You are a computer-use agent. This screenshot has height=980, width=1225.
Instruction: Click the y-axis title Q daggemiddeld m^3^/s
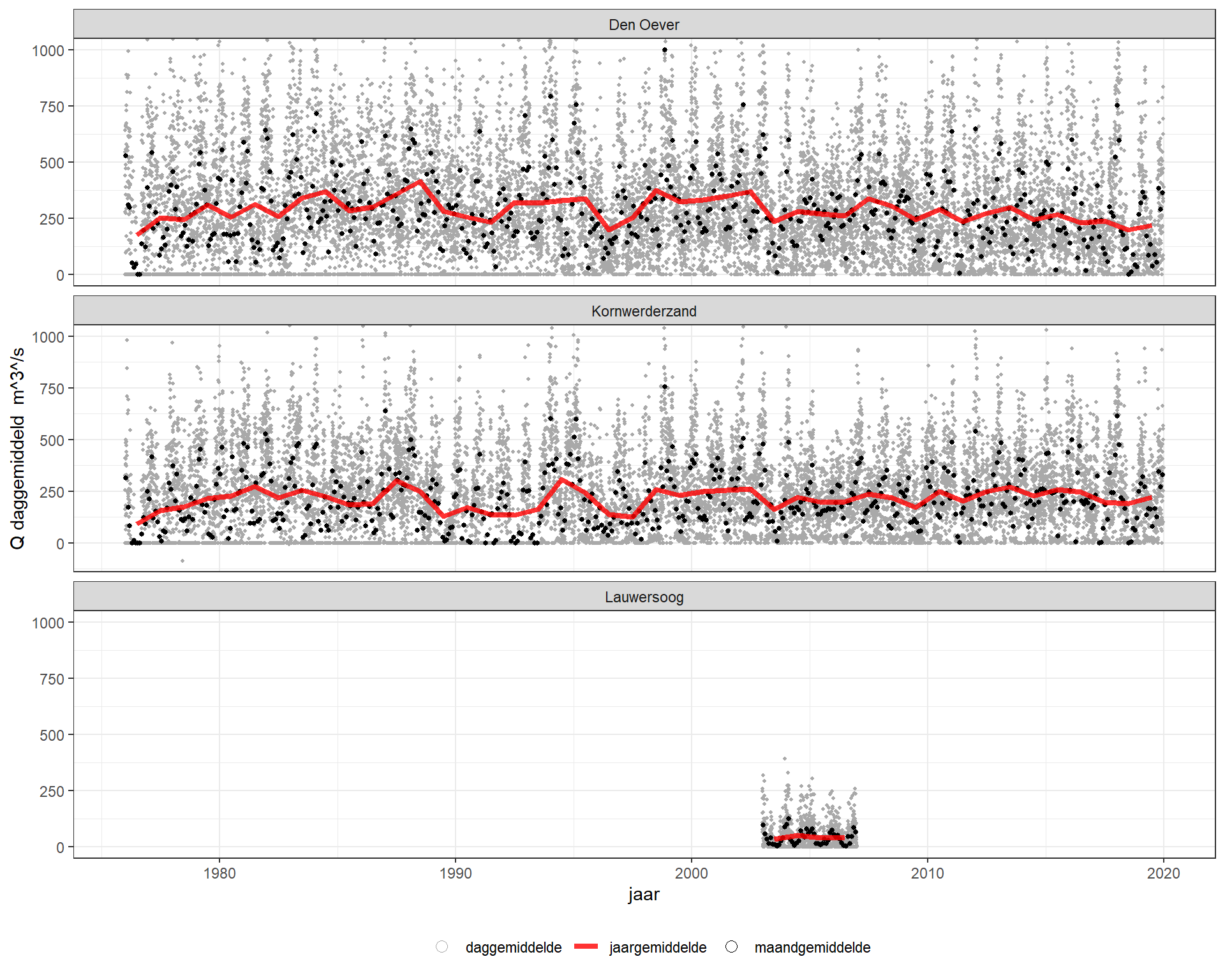tap(18, 448)
